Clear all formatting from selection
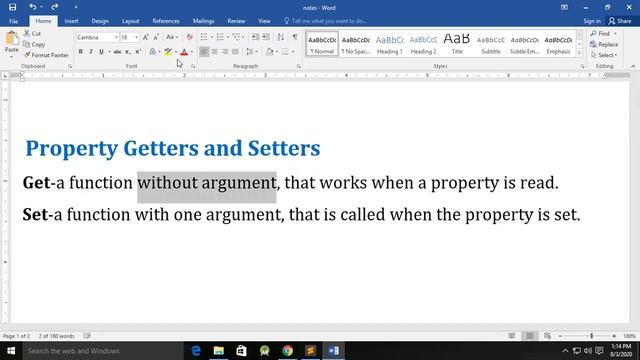Screen dimensions: 640x360 point(189,37)
